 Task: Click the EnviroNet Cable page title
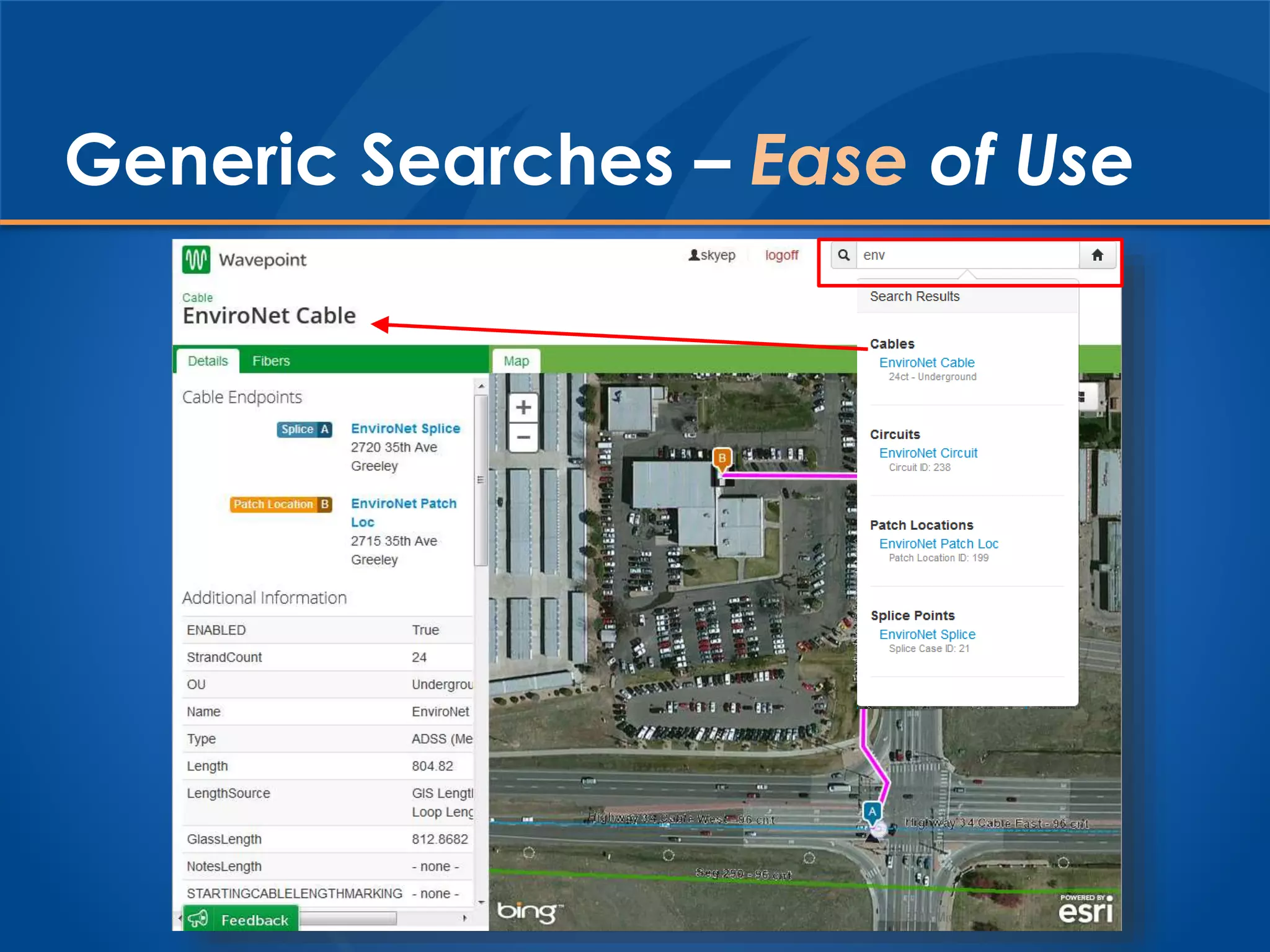point(269,316)
